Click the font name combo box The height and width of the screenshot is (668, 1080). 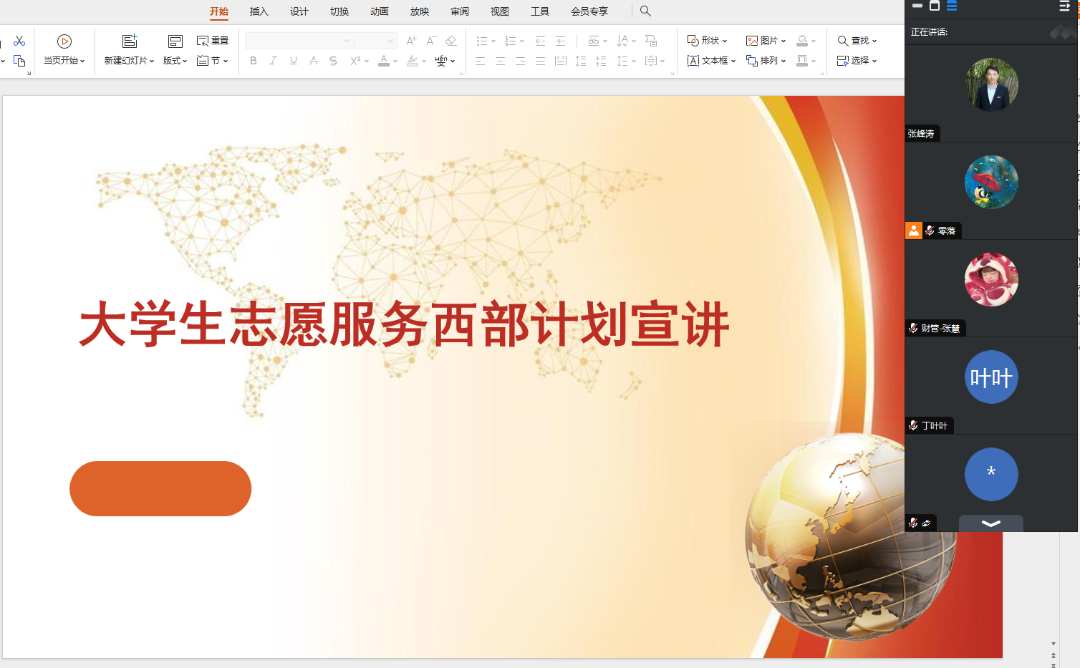298,41
